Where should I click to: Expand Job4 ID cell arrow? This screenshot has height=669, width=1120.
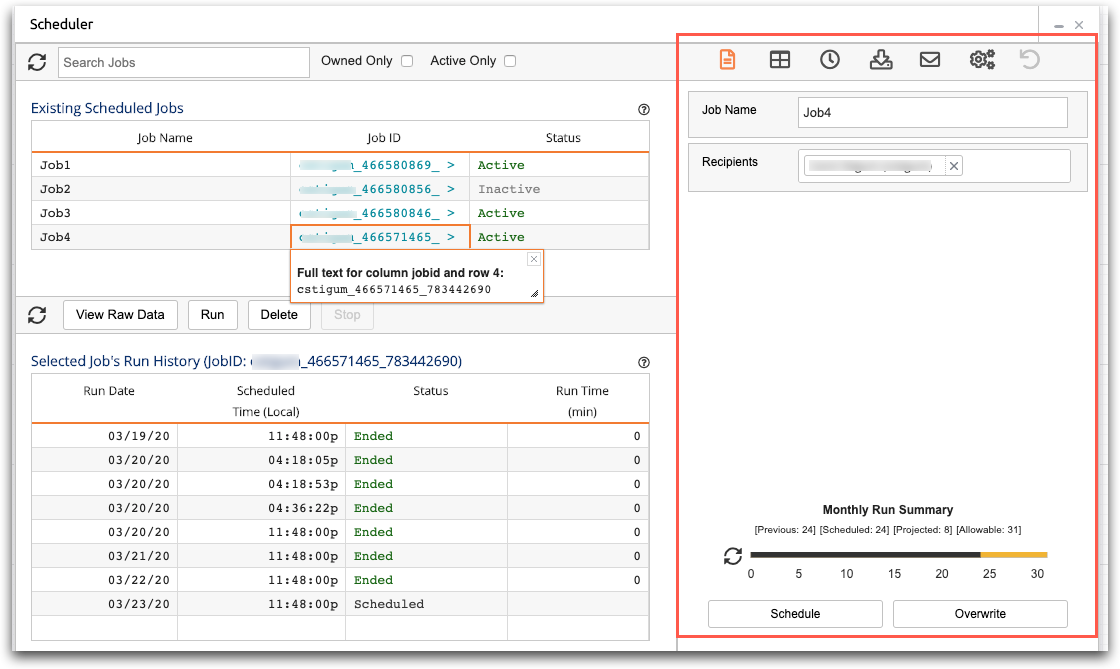451,237
